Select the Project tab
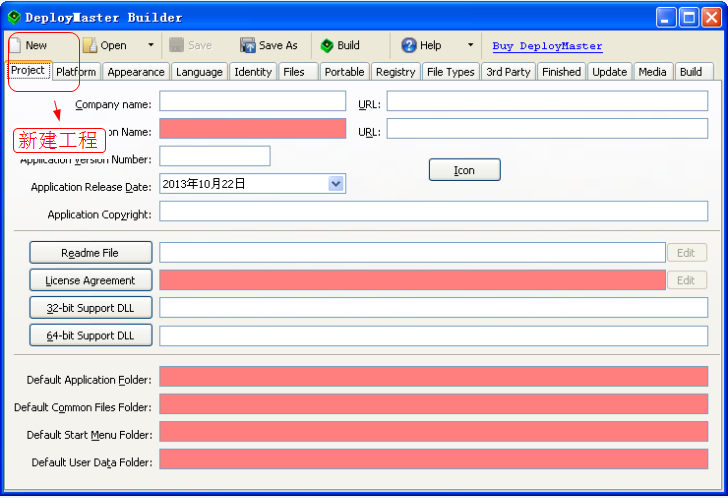Screen dimensions: 728x498 tap(28, 70)
